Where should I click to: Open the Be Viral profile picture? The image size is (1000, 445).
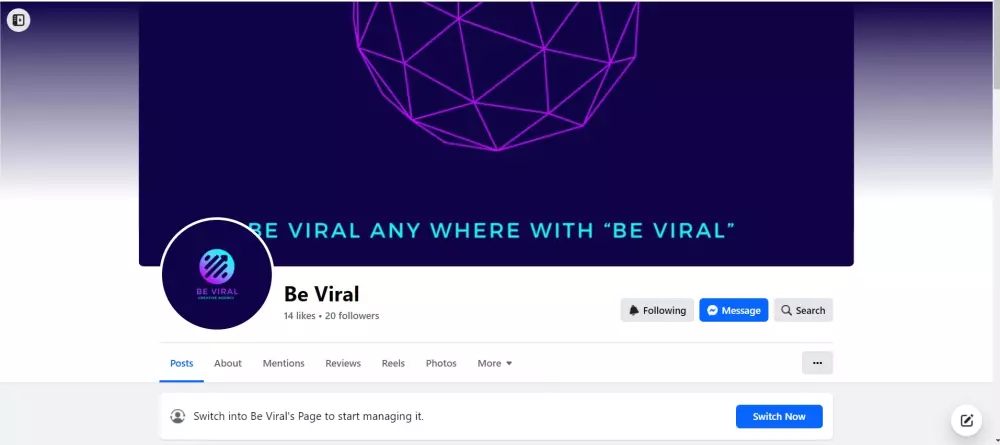point(217,274)
